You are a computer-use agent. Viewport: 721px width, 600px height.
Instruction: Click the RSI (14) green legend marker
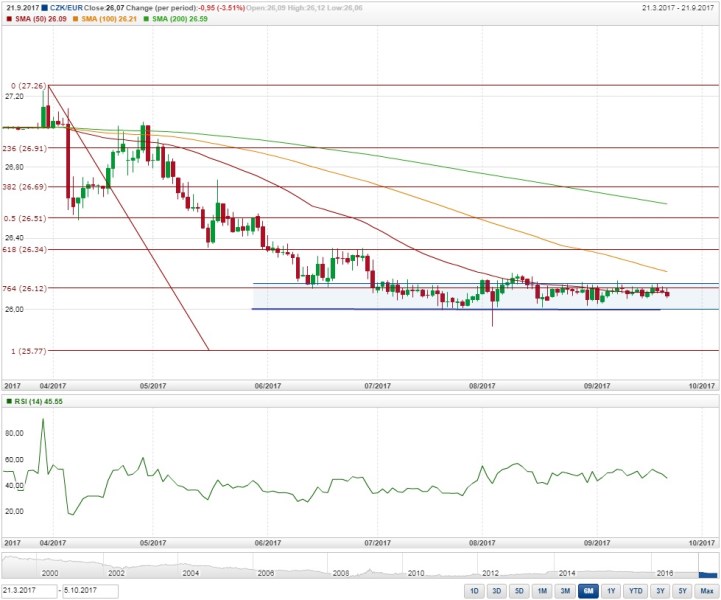coord(6,401)
